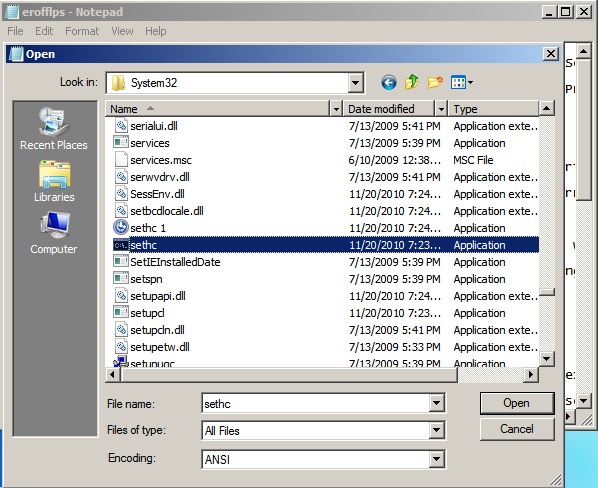Click the horizontal scroll right arrow

530,374
